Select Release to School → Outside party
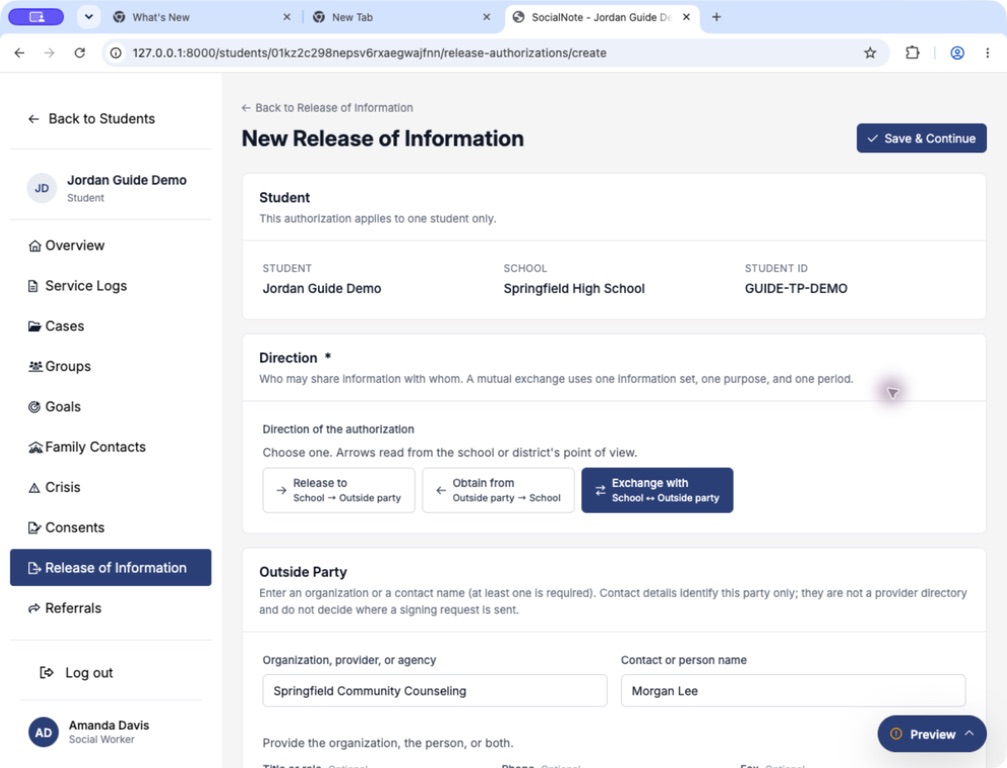This screenshot has height=768, width=1007. coord(338,490)
